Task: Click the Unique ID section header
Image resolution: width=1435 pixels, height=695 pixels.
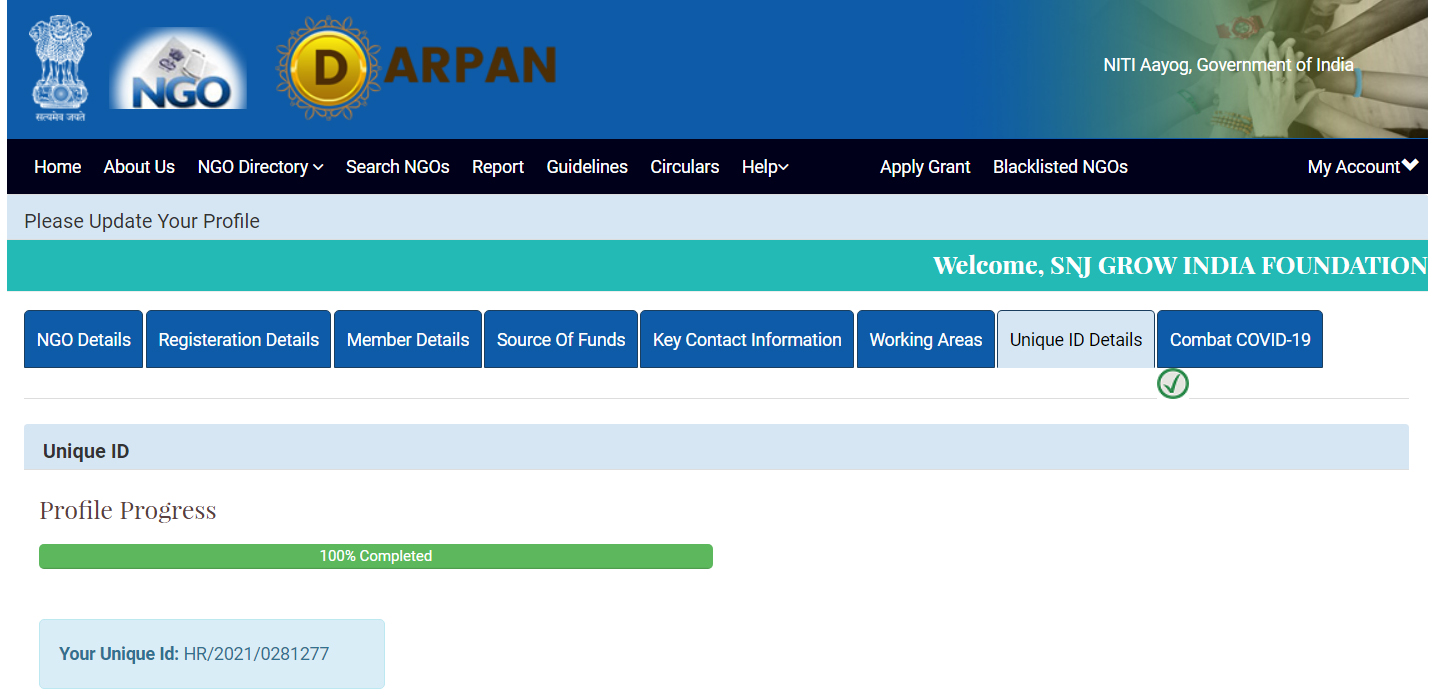Action: (x=716, y=448)
